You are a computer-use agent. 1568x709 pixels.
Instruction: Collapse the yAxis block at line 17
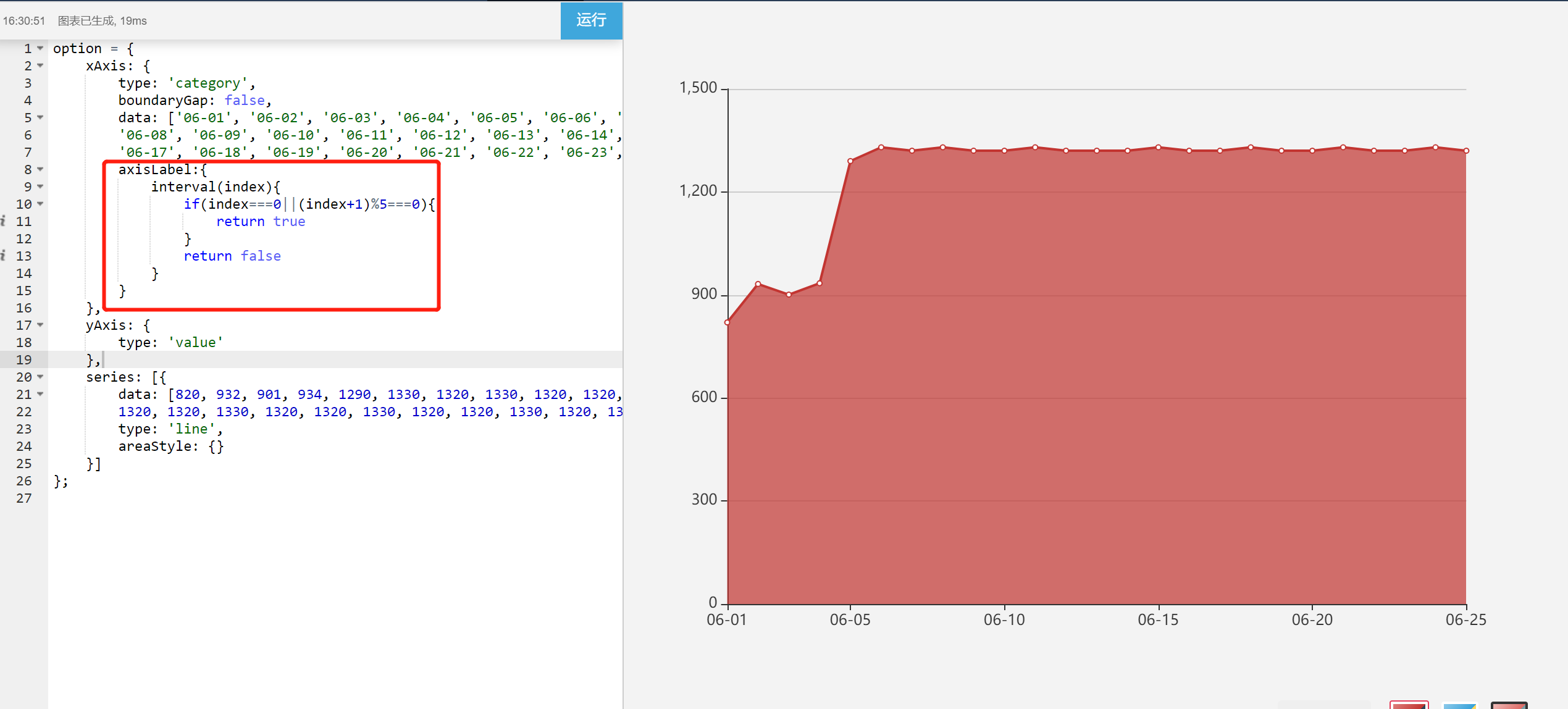40,325
